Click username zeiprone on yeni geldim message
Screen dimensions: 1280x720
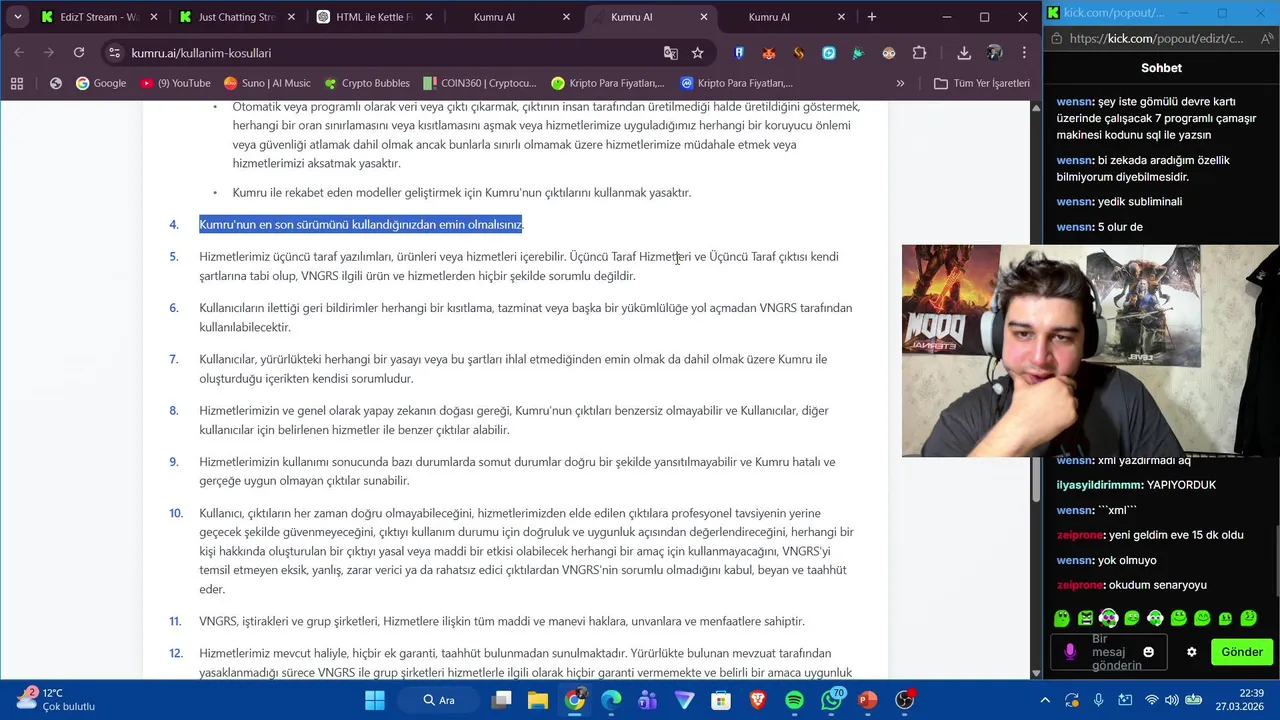1080,535
